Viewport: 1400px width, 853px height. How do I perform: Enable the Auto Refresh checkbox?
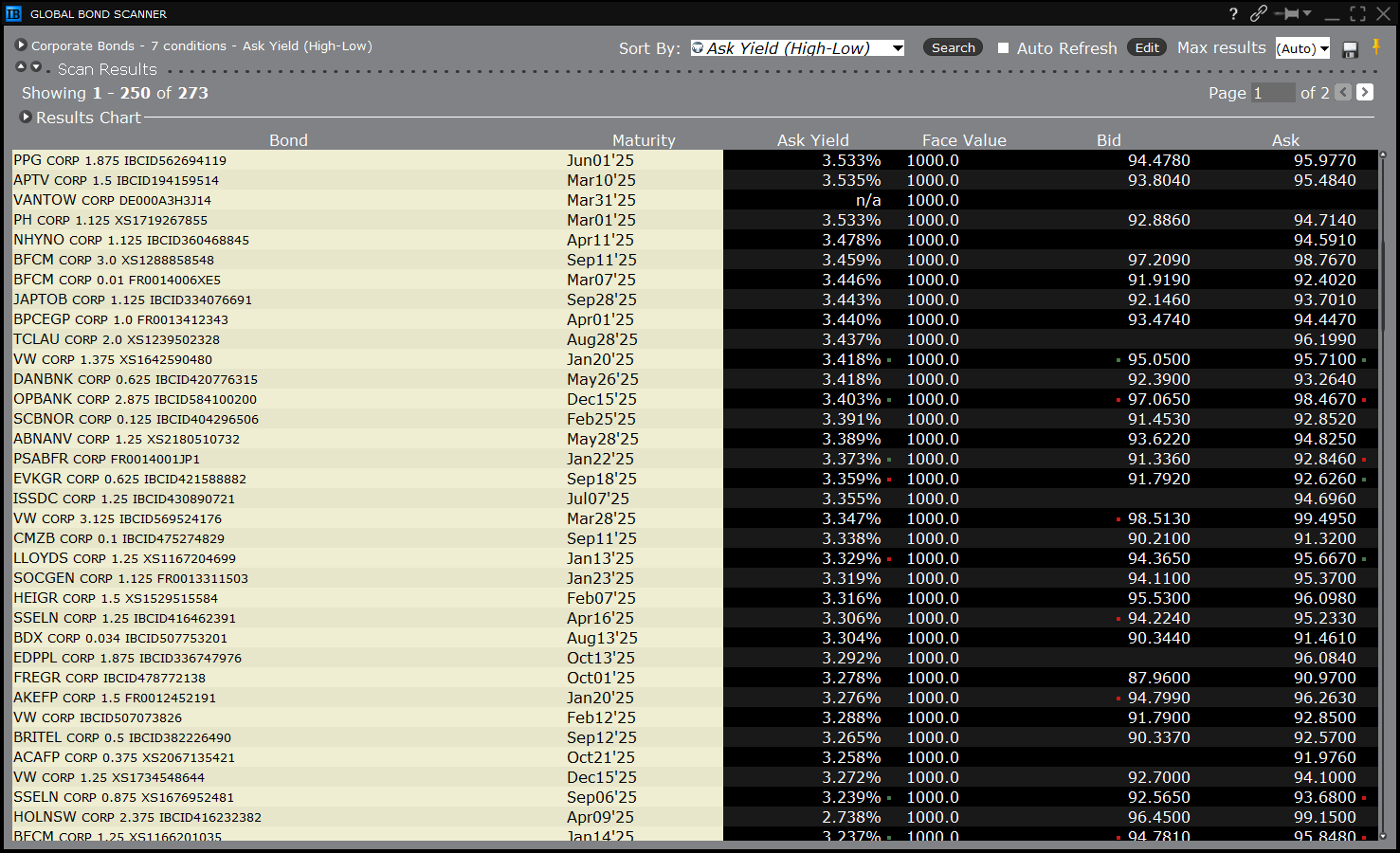(x=1003, y=47)
